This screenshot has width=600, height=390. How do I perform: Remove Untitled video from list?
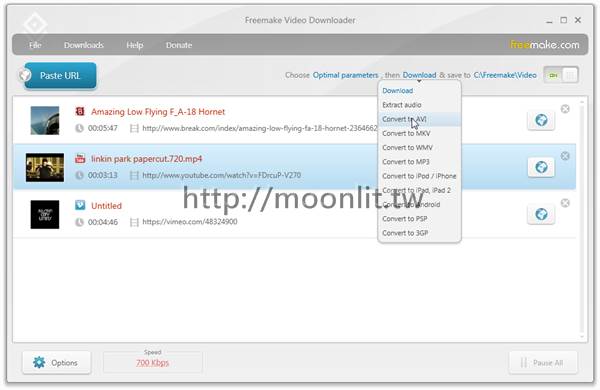click(565, 203)
